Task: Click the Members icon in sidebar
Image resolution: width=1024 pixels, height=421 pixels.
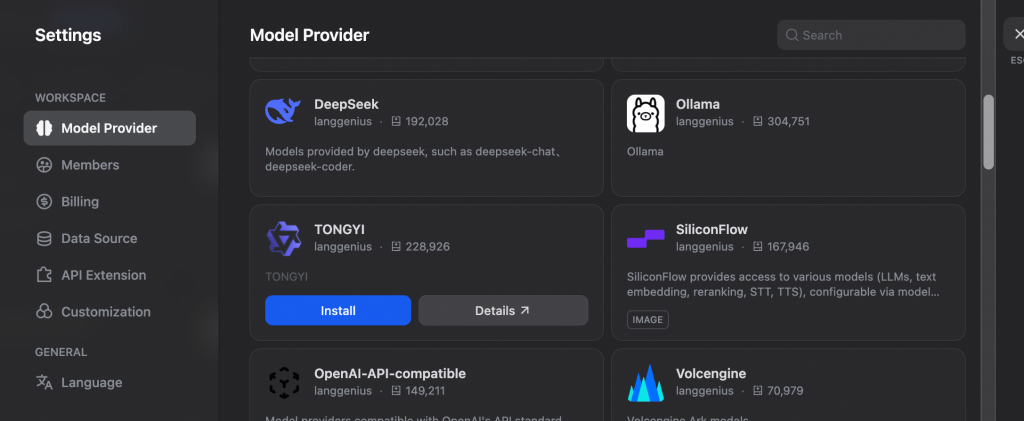Action: [44, 165]
